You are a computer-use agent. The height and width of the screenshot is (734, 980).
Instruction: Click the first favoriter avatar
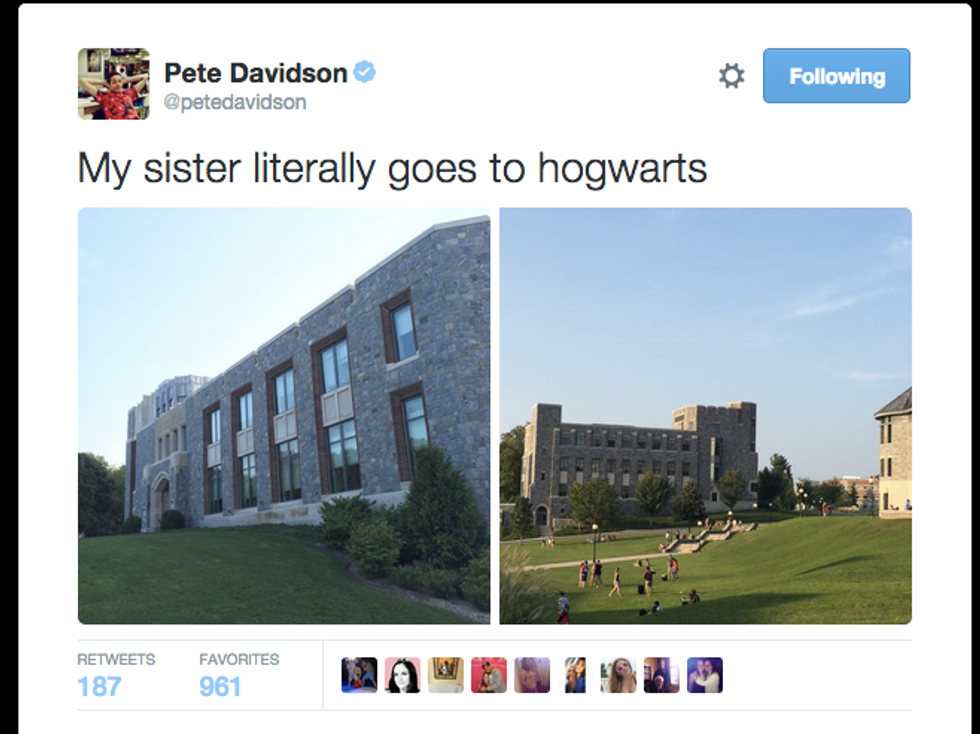[x=359, y=675]
